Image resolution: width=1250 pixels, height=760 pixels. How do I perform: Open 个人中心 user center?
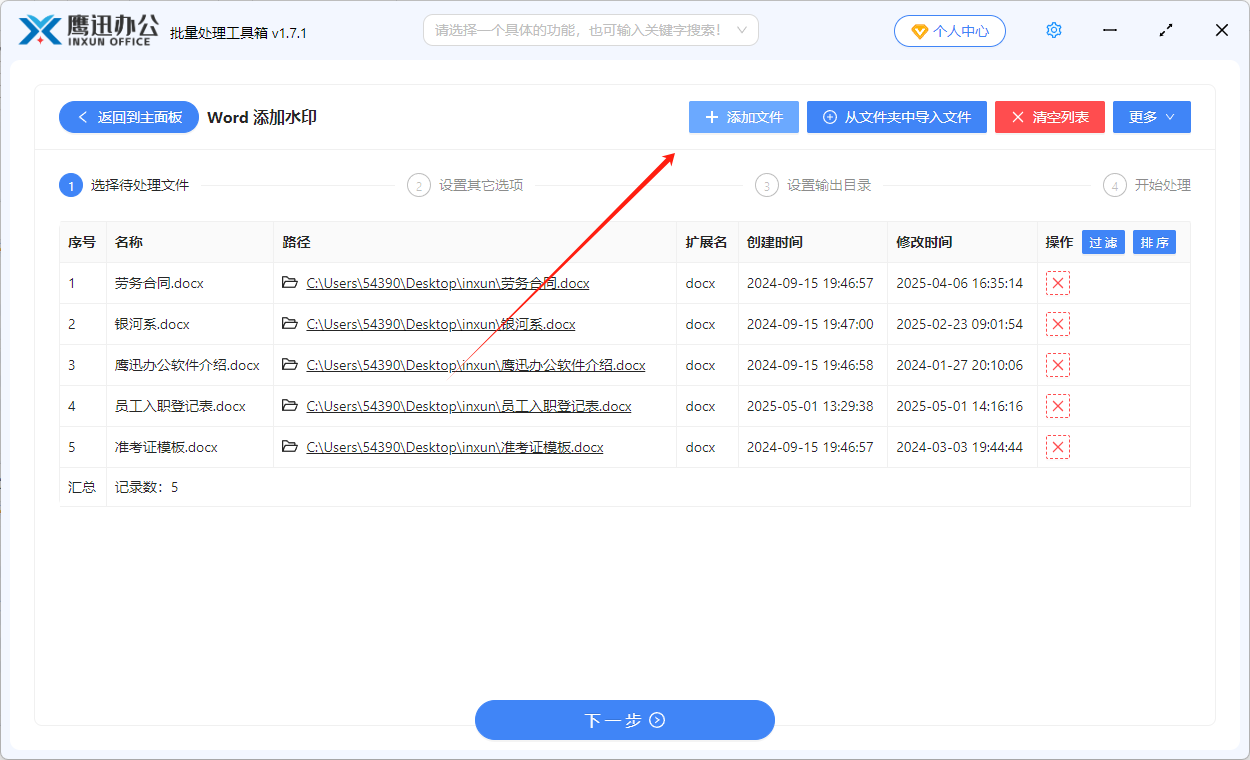click(x=949, y=31)
